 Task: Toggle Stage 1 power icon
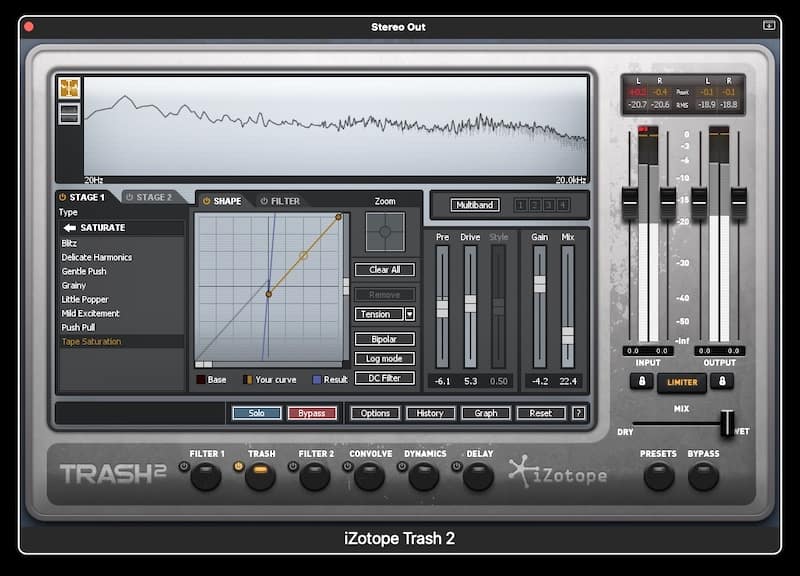click(x=63, y=197)
